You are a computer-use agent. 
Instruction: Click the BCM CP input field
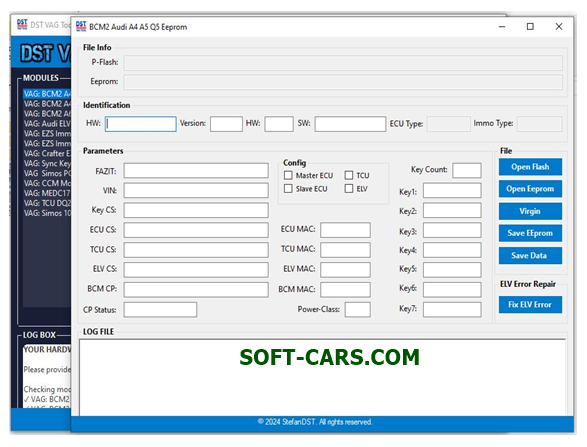(x=196, y=289)
